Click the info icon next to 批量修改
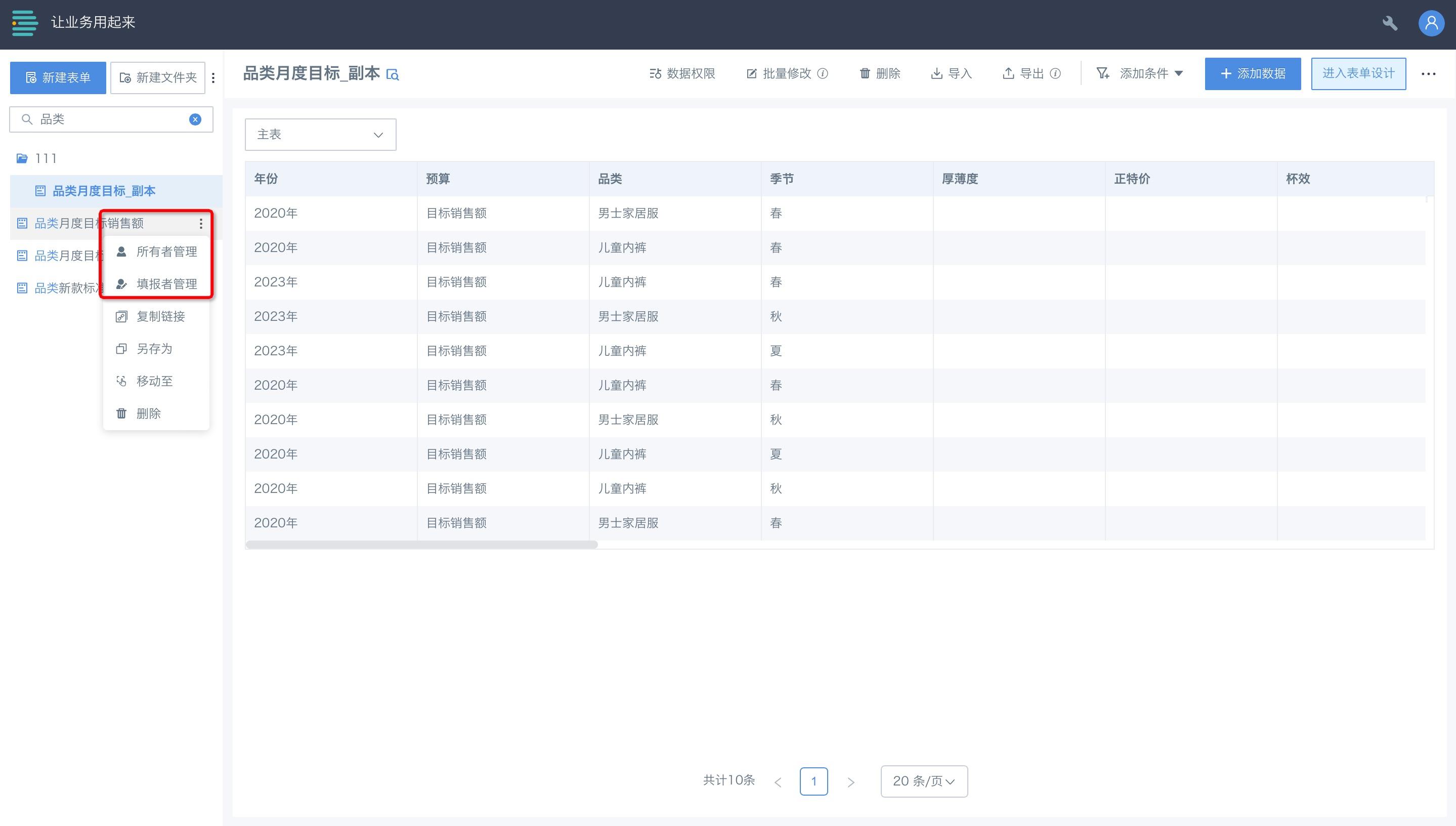 click(823, 74)
